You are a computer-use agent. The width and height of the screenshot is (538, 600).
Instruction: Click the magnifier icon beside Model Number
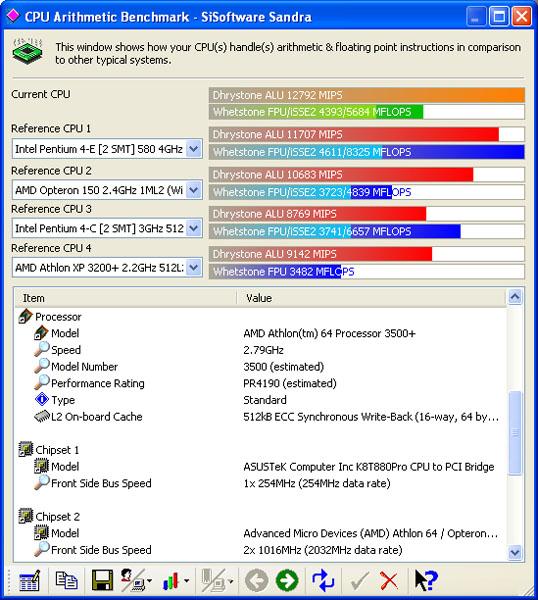point(41,366)
